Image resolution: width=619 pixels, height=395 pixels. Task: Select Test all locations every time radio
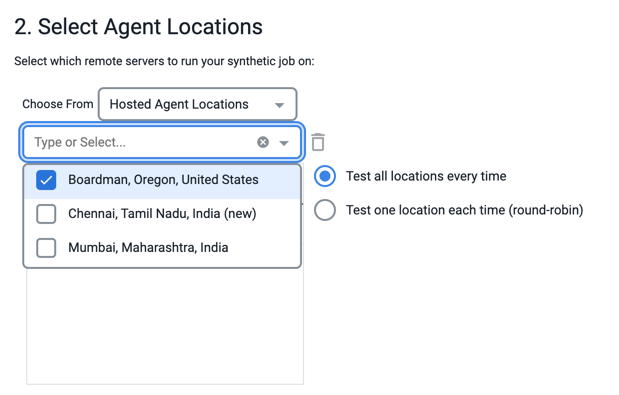coord(325,176)
